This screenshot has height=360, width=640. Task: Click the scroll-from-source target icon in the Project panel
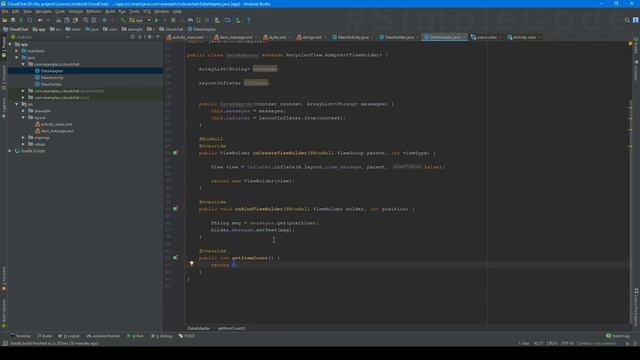[132, 37]
